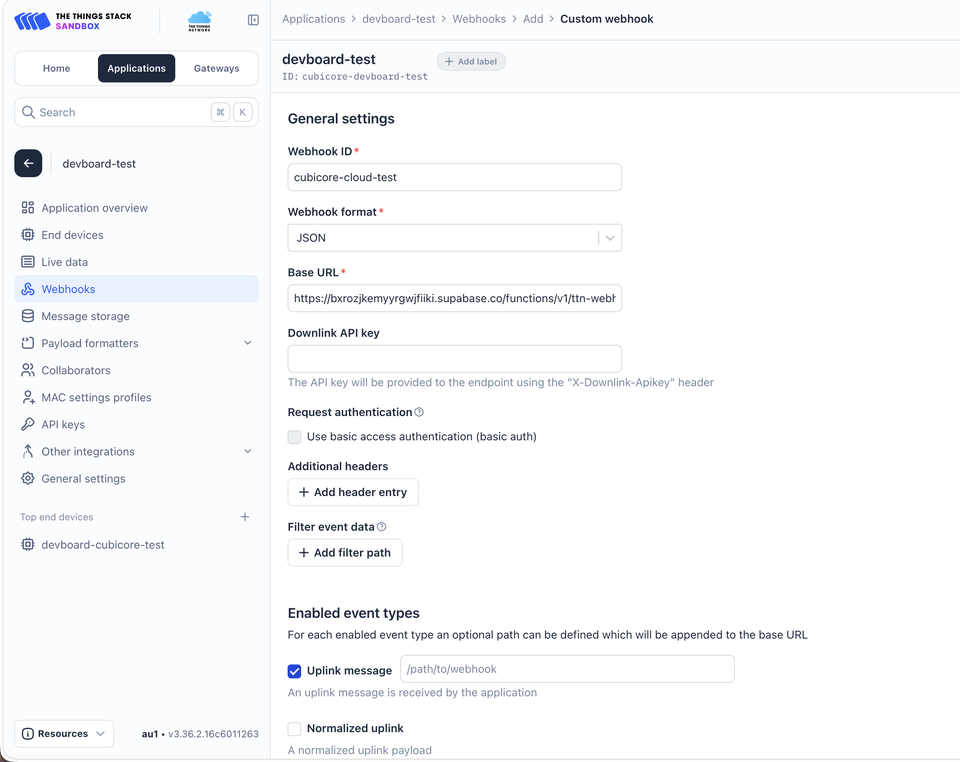The width and height of the screenshot is (960, 762).
Task: Click the Application overview grid icon
Action: (28, 207)
